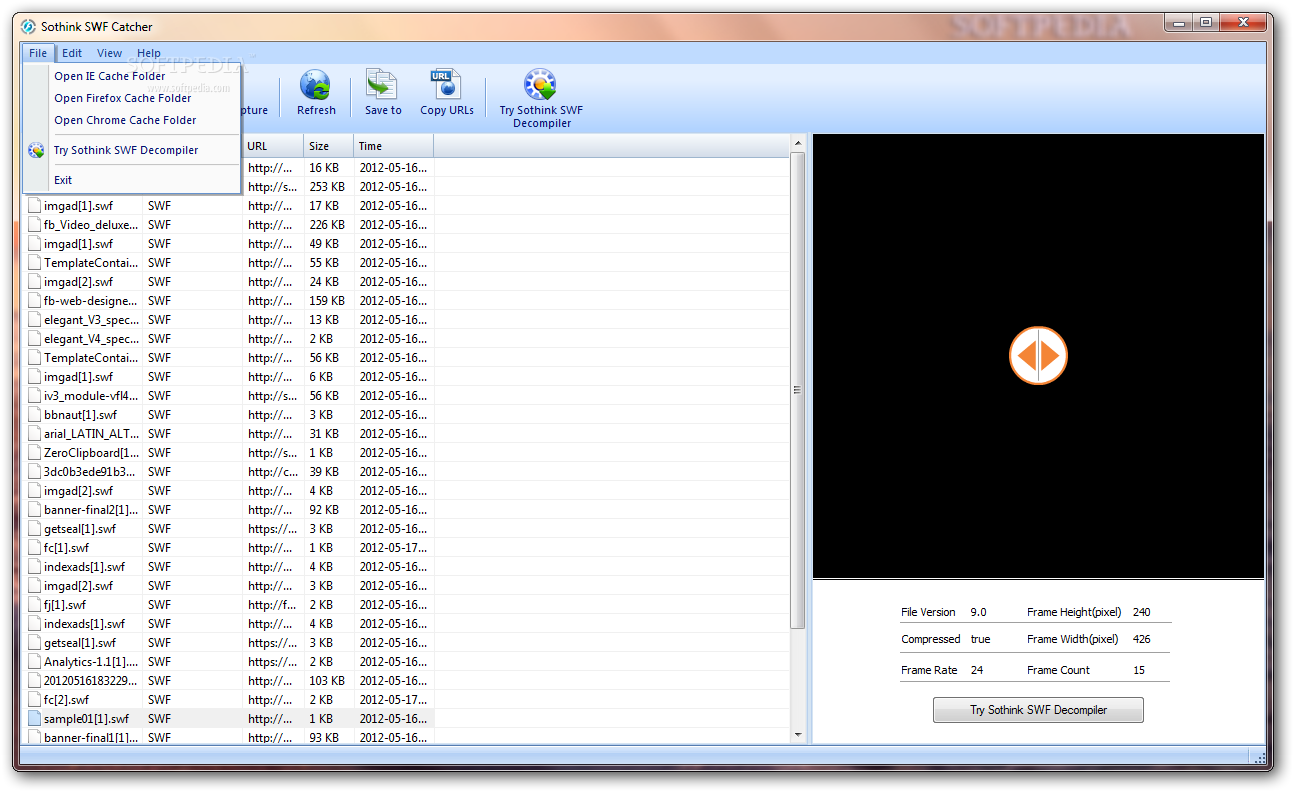1294x792 pixels.
Task: Open the File menu
Action: click(x=38, y=53)
